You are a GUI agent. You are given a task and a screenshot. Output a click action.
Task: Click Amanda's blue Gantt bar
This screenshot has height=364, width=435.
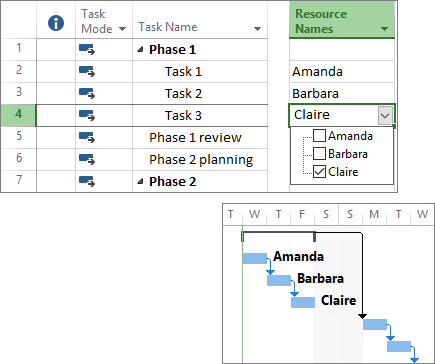pyautogui.click(x=255, y=258)
